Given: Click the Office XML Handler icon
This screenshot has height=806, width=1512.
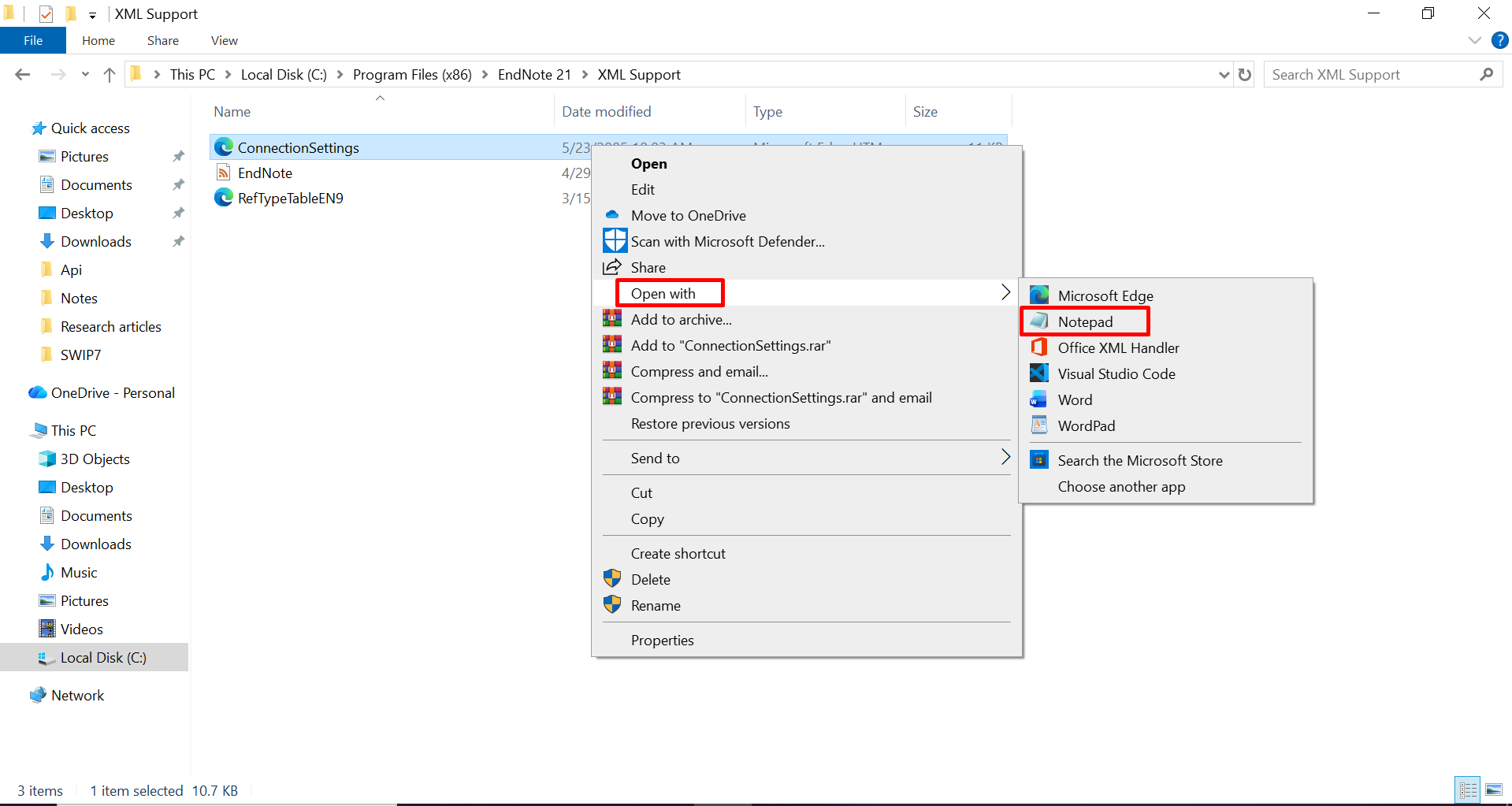Looking at the screenshot, I should (1039, 347).
